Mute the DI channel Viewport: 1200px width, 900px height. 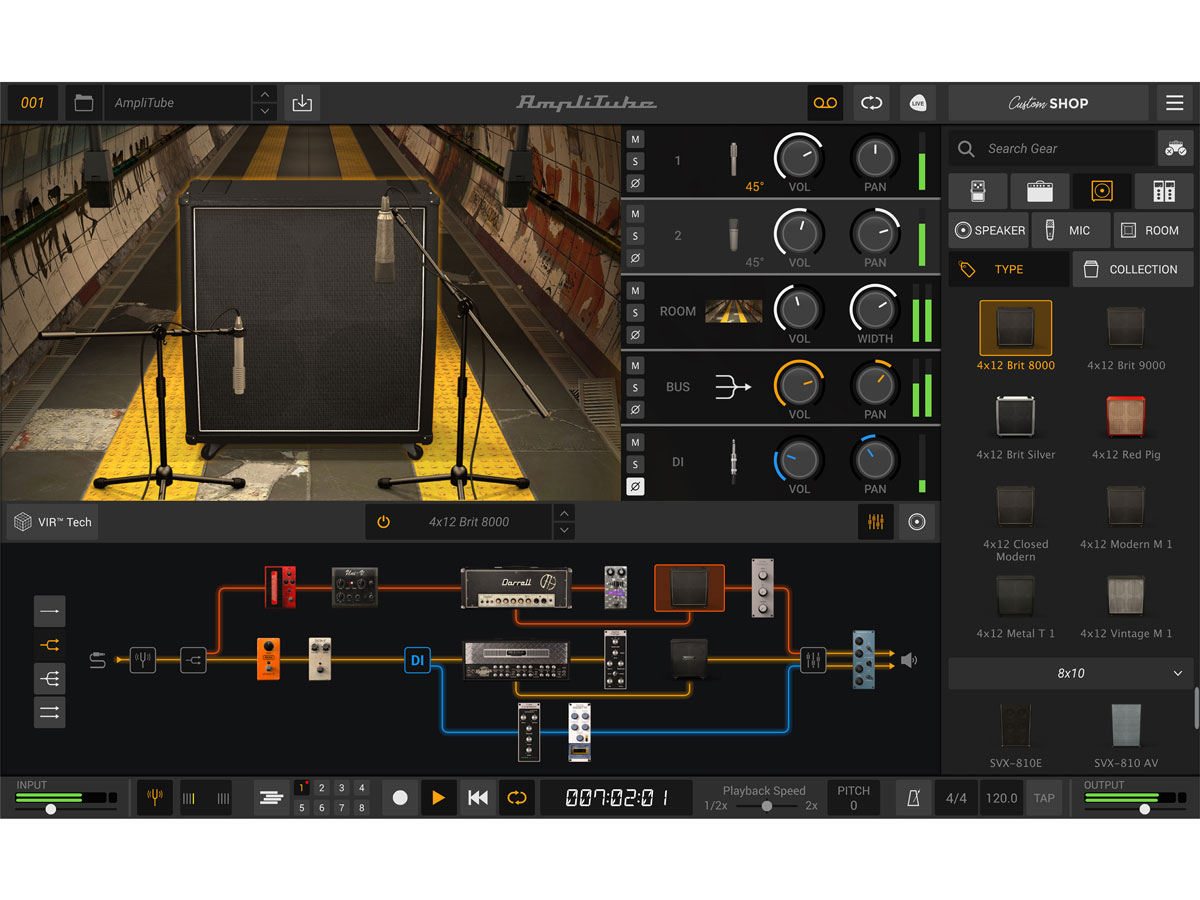[x=635, y=443]
